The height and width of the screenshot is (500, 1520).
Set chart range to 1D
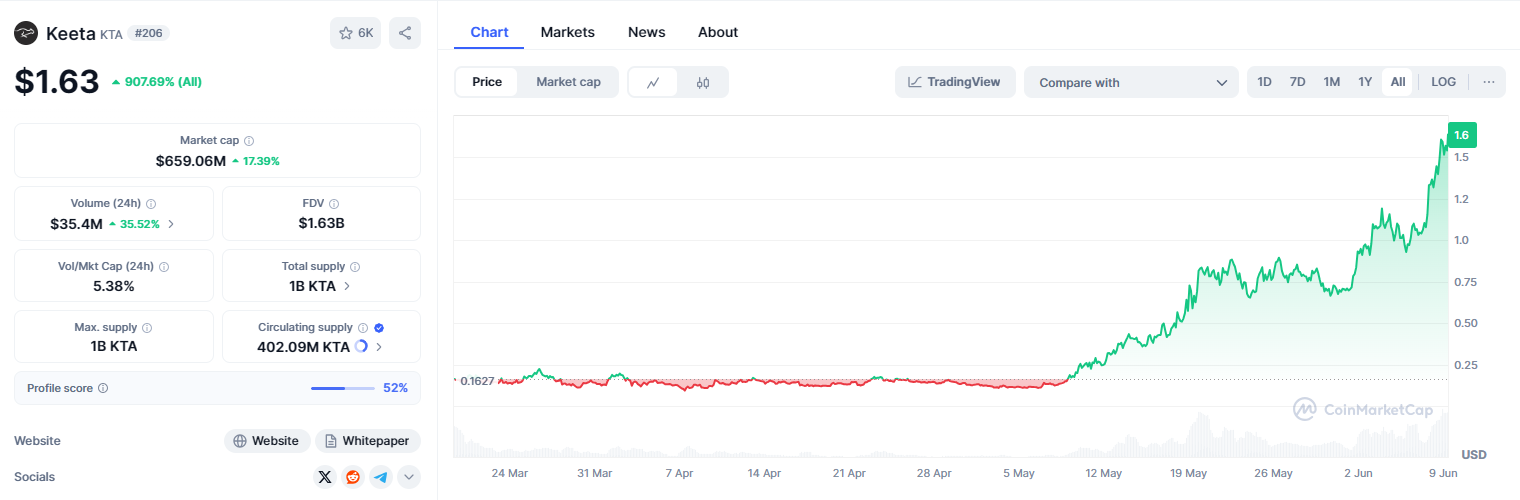coord(1264,82)
